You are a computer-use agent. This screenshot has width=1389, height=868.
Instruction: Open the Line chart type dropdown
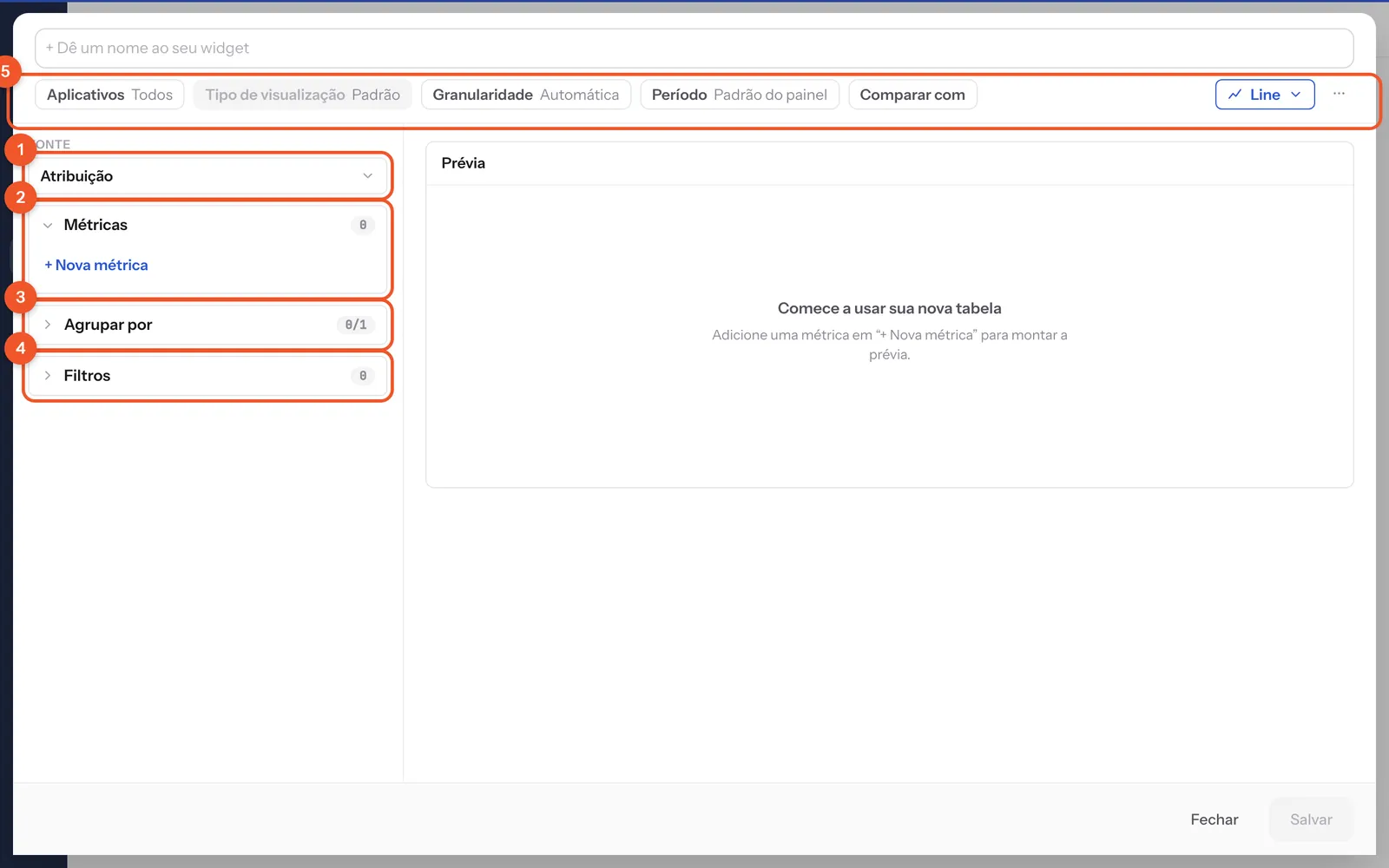point(1265,95)
